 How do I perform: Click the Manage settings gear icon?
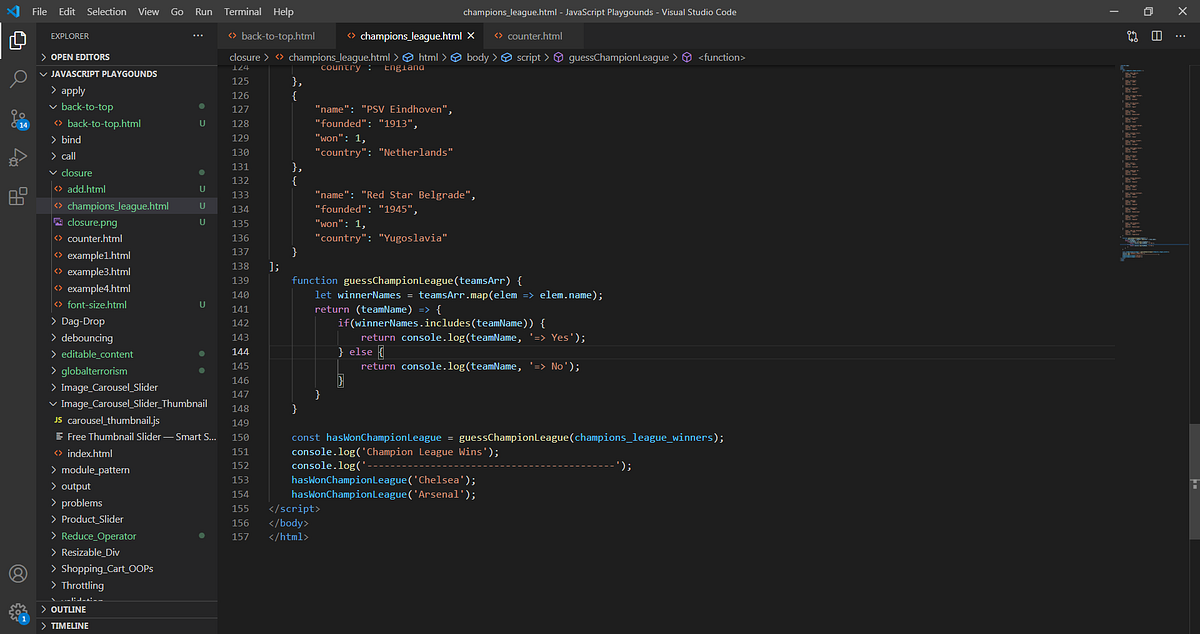(17, 612)
